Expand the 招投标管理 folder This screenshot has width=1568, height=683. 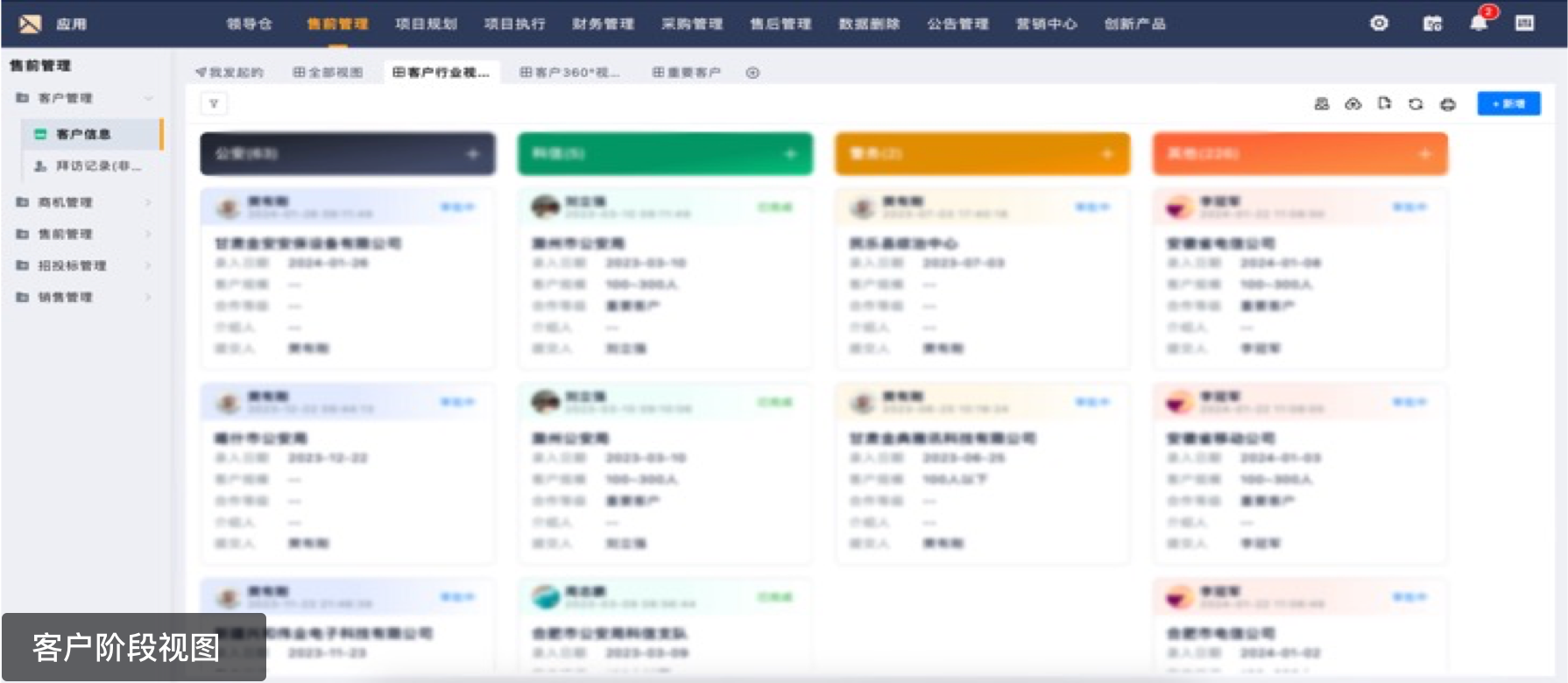pos(148,265)
